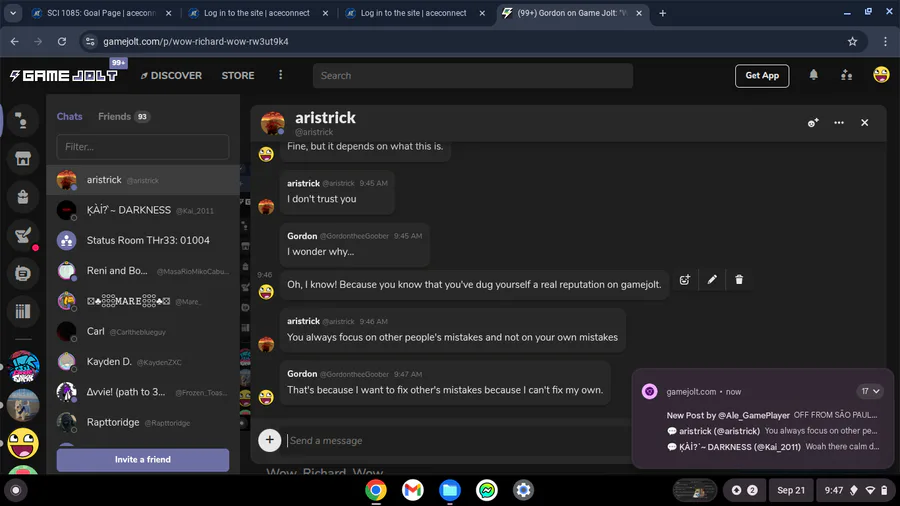Open notifications bell in Game Jolt header

[x=813, y=75]
